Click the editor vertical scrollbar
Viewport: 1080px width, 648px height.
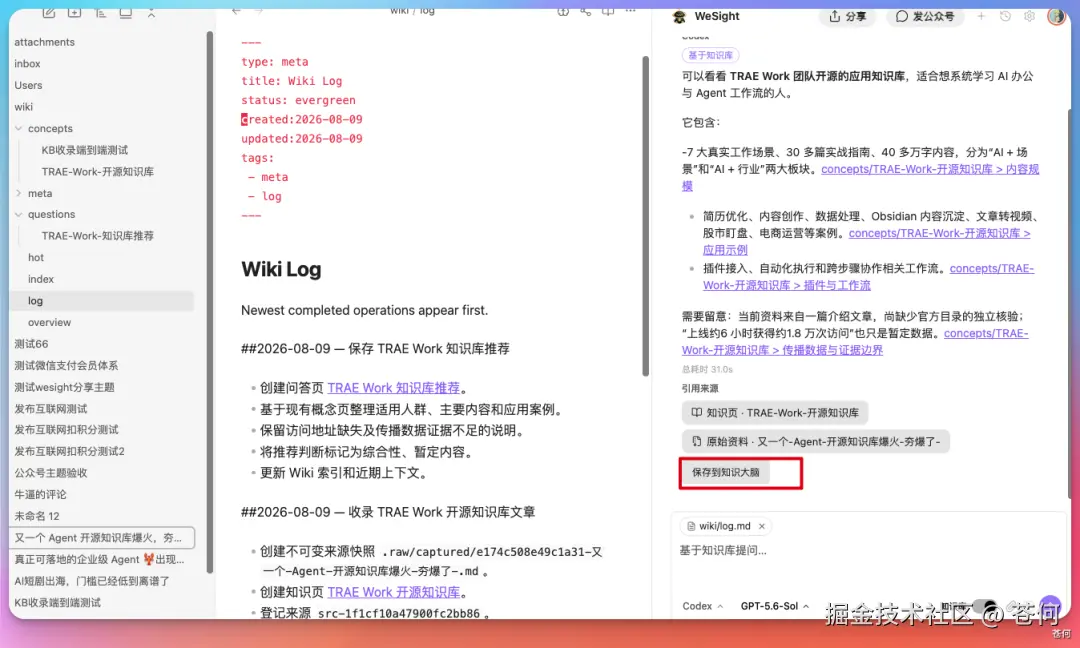(645, 216)
